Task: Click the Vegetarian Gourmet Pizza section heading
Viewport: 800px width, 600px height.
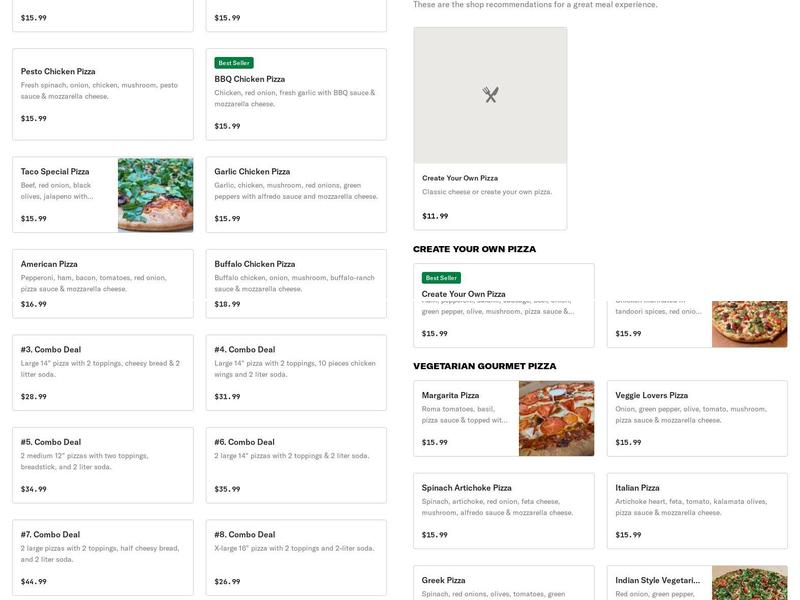Action: pyautogui.click(x=485, y=366)
